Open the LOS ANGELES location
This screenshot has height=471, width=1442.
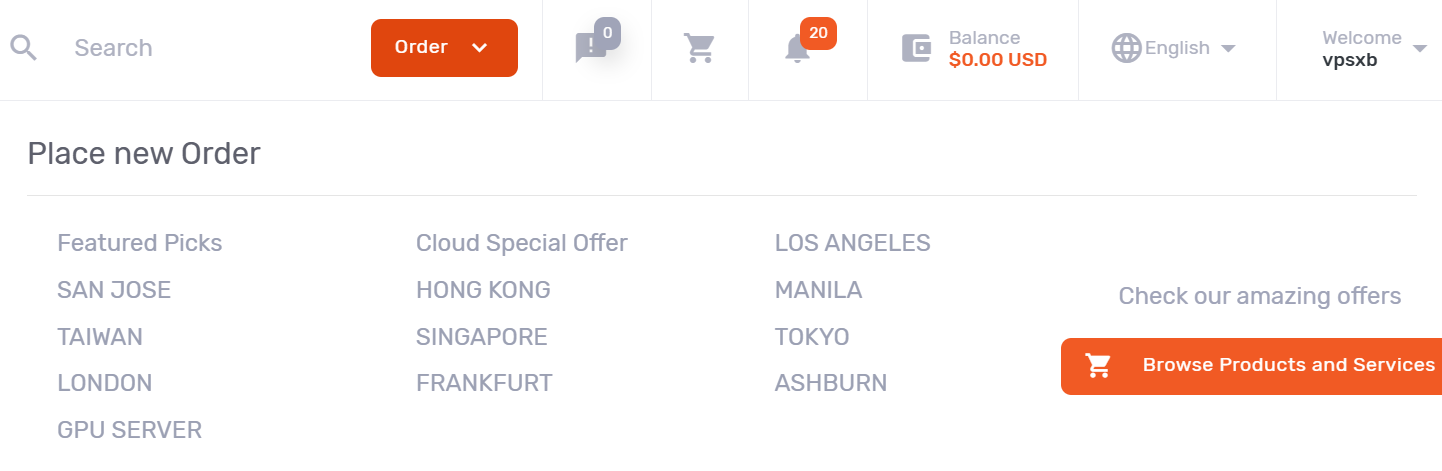853,243
